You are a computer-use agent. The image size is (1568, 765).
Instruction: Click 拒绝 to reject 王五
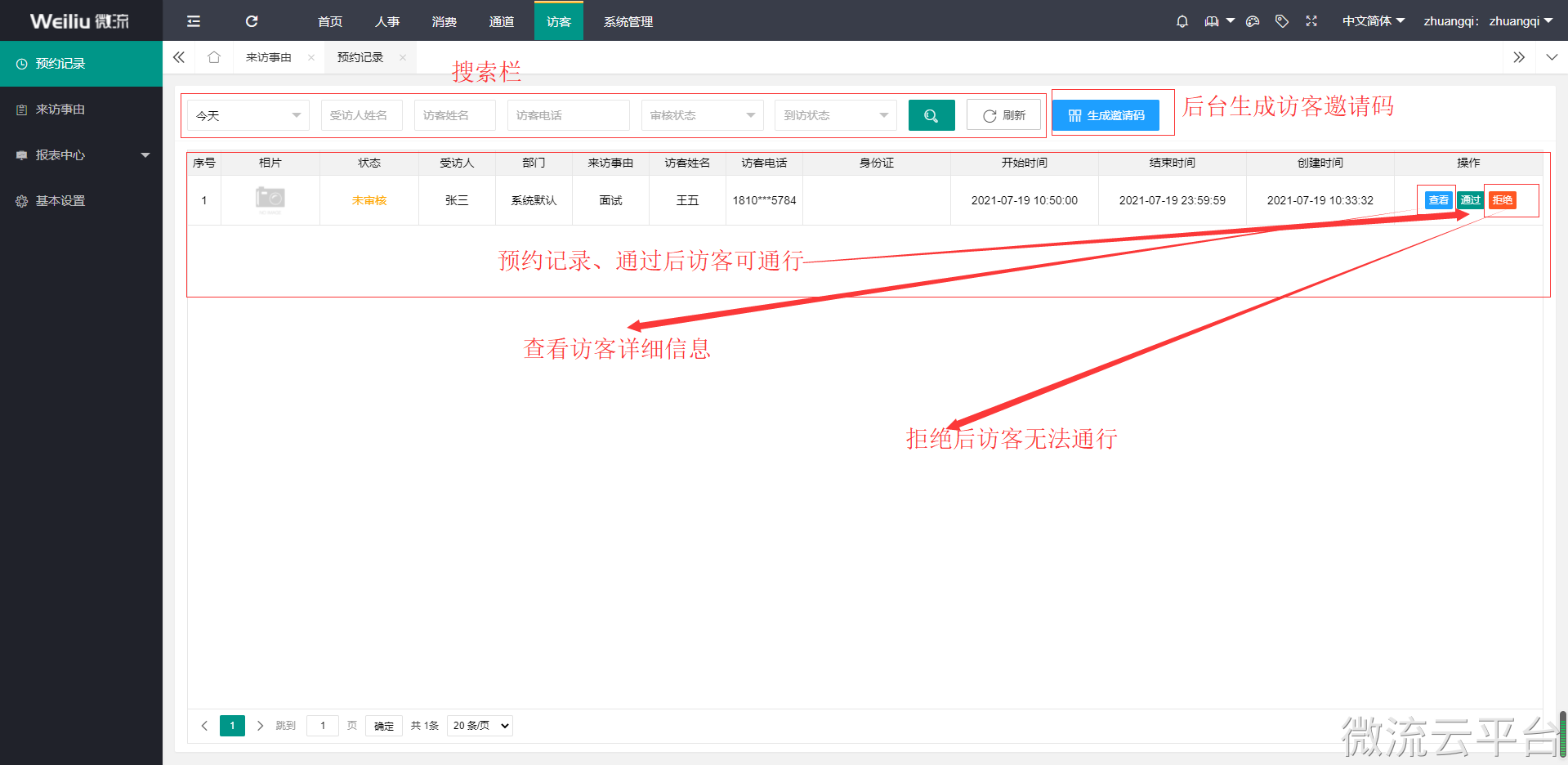tap(1503, 200)
